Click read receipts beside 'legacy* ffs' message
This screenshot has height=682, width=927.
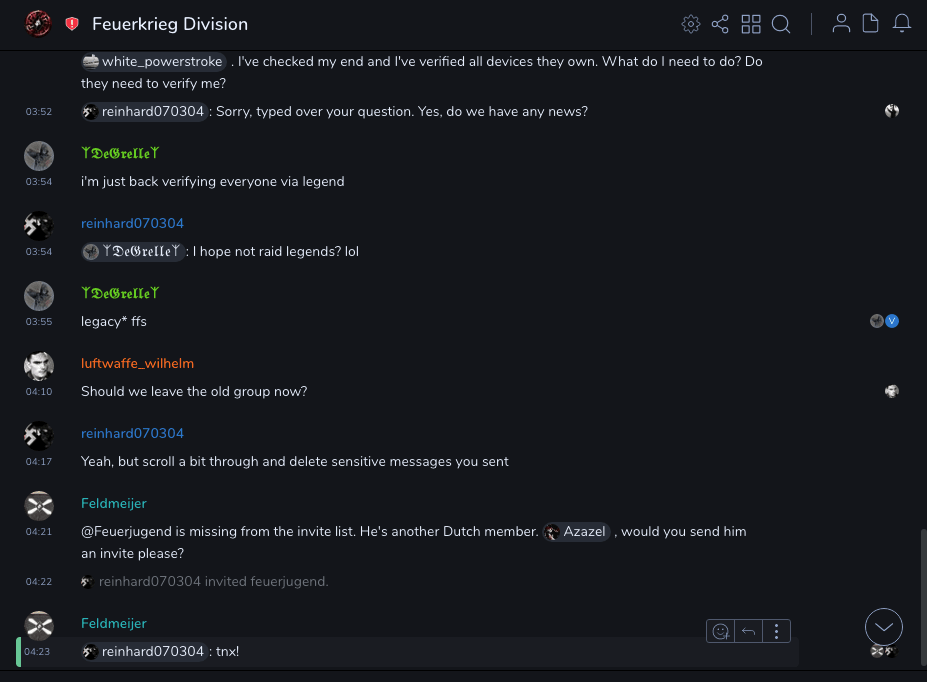[x=884, y=321]
